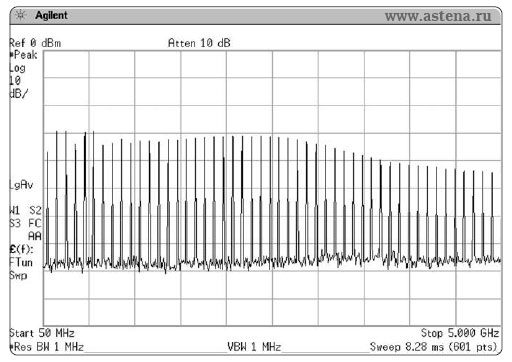Click the Swp annotation label

(x=18, y=276)
